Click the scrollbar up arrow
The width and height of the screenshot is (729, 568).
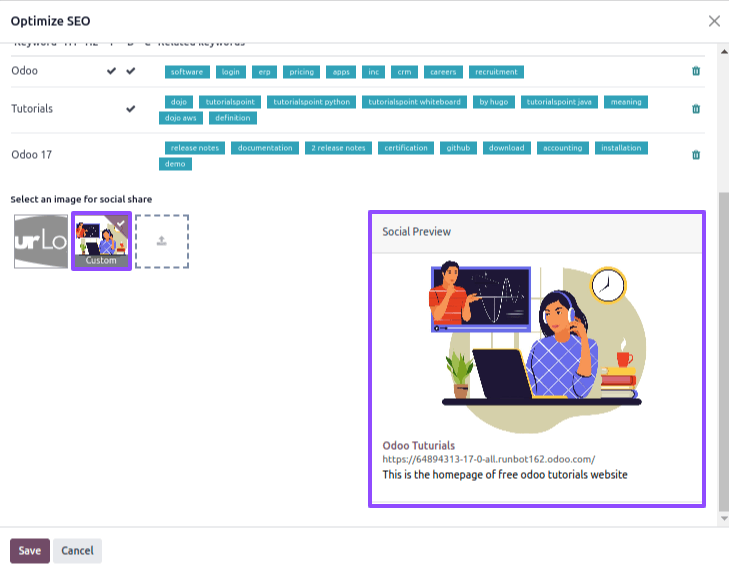[724, 51]
